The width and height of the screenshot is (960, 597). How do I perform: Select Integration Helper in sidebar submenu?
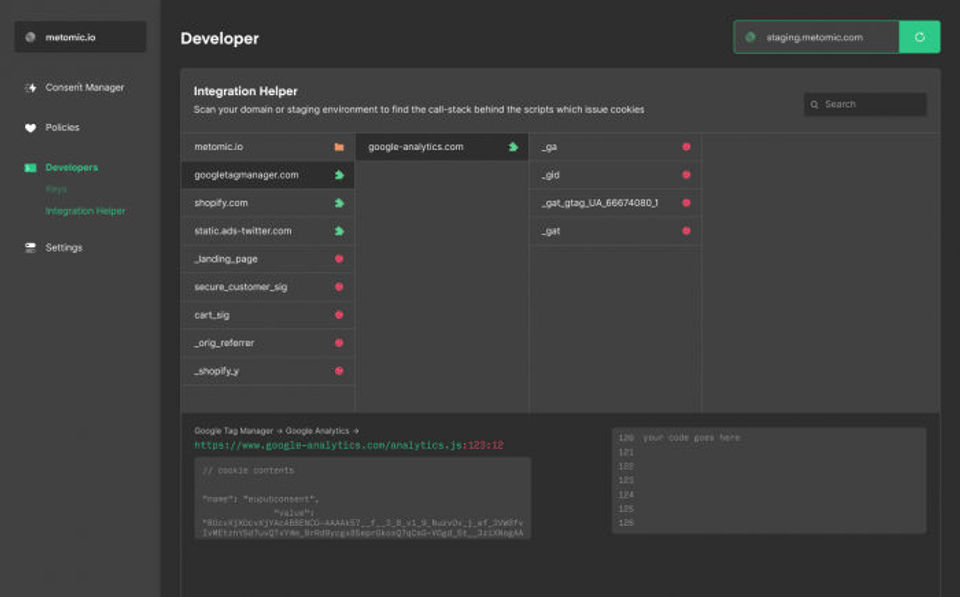[85, 211]
